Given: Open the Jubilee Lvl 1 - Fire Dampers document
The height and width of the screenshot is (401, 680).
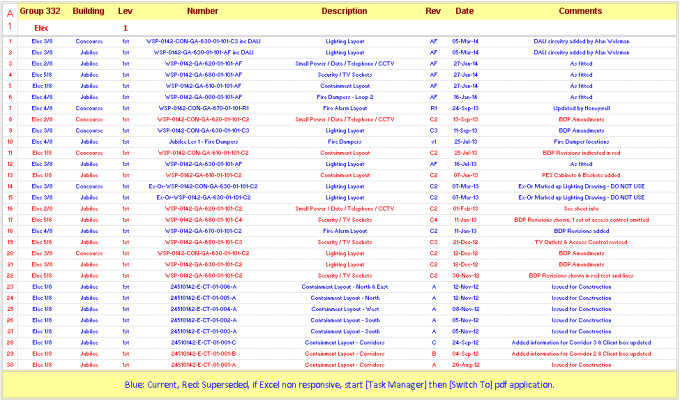Looking at the screenshot, I should click(x=203, y=141).
